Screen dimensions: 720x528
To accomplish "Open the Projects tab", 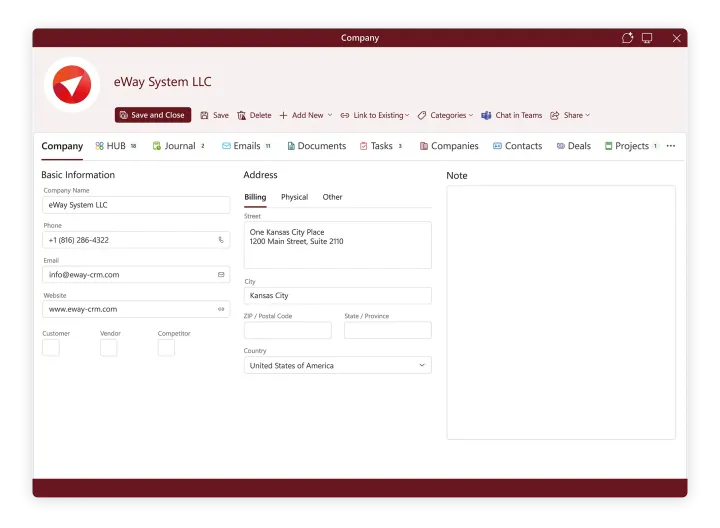I will [631, 146].
